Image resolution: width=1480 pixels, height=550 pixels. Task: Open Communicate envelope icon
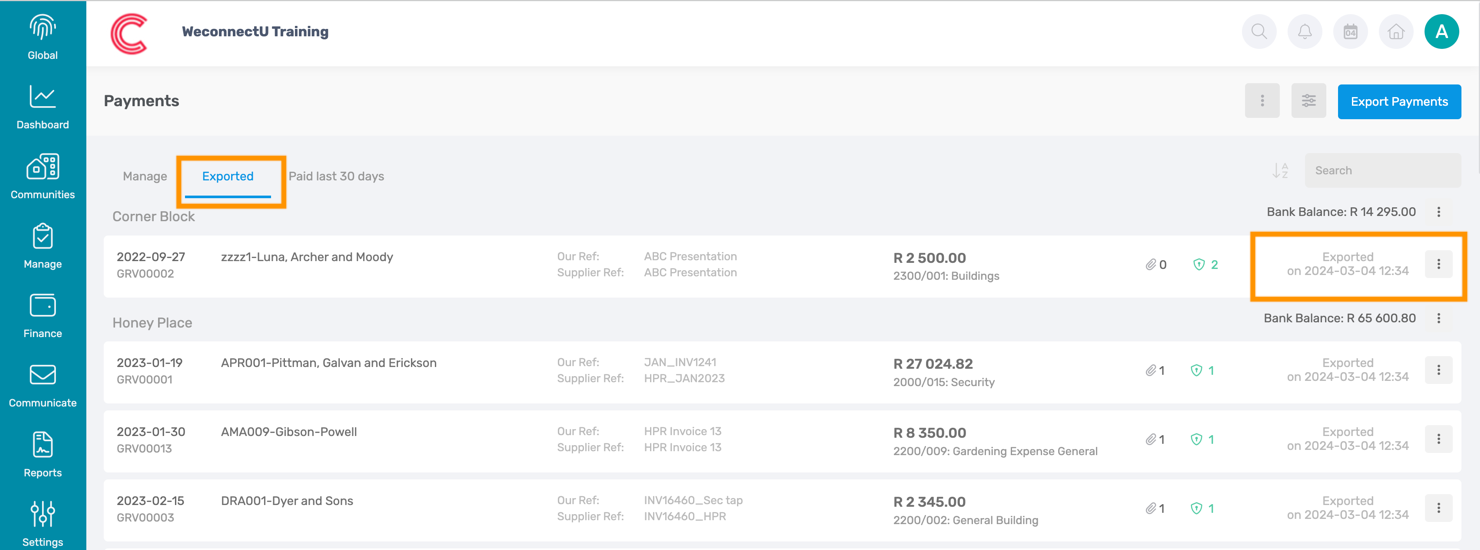click(x=42, y=375)
